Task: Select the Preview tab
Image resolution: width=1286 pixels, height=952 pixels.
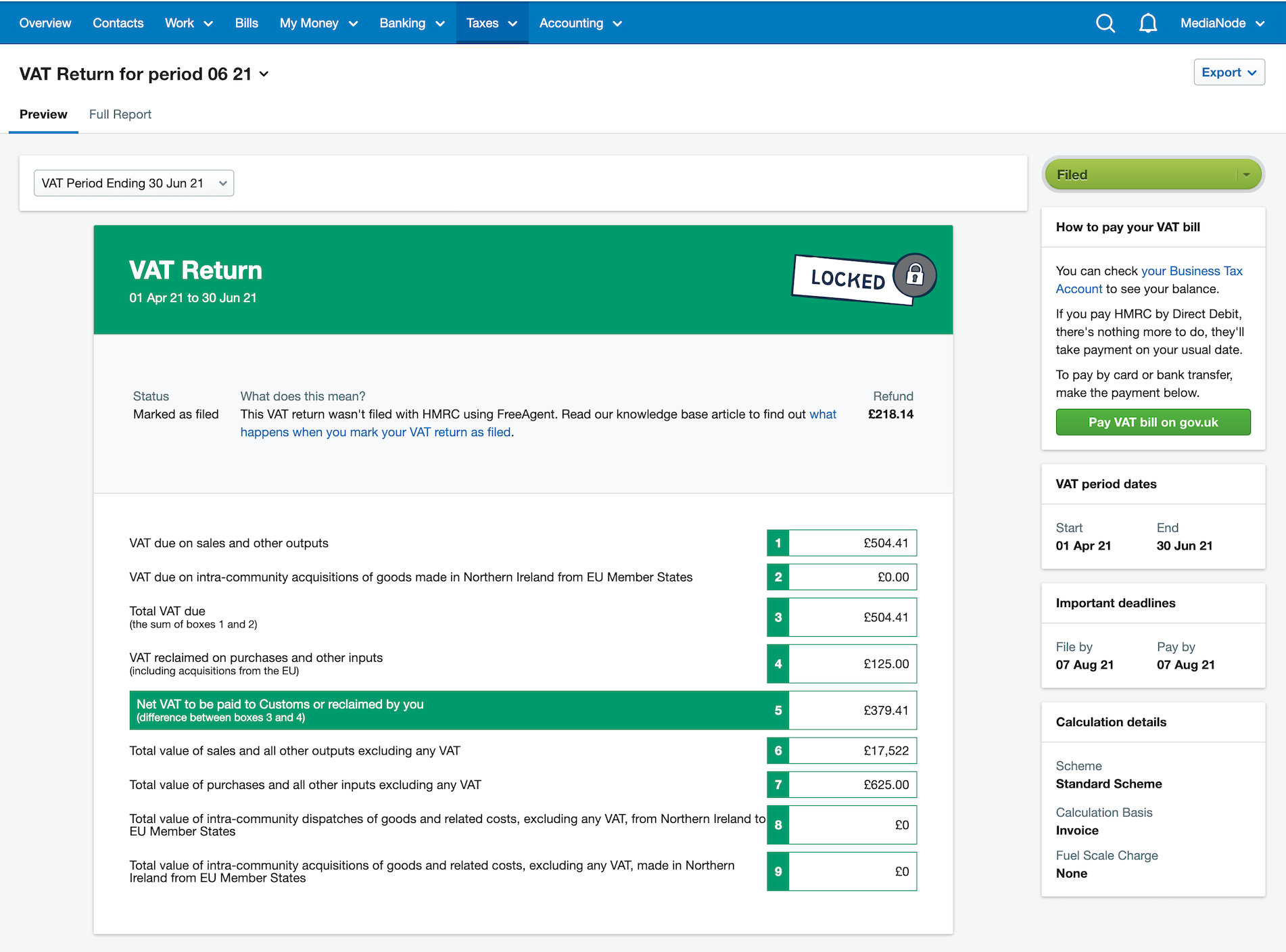Action: tap(43, 114)
